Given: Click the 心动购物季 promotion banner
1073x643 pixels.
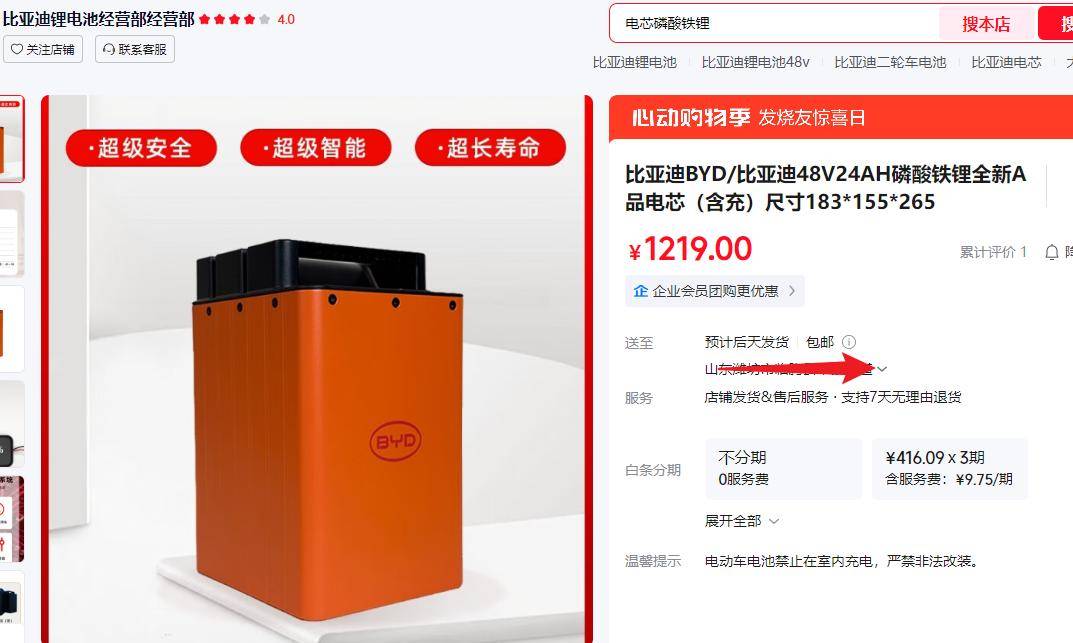Looking at the screenshot, I should [x=841, y=118].
